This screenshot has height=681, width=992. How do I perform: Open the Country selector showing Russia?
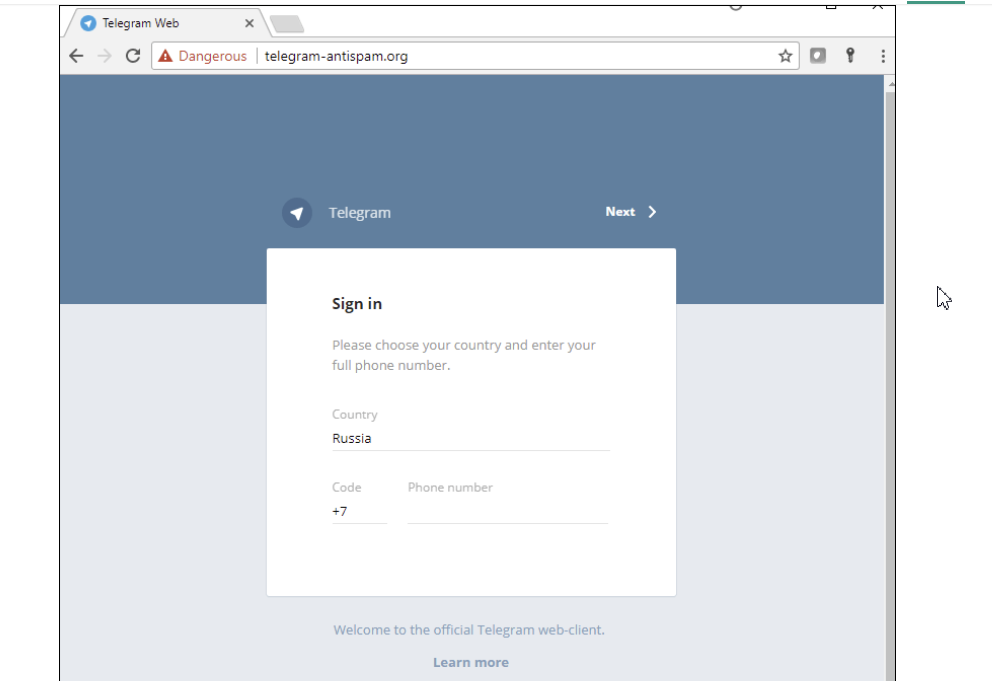[471, 438]
